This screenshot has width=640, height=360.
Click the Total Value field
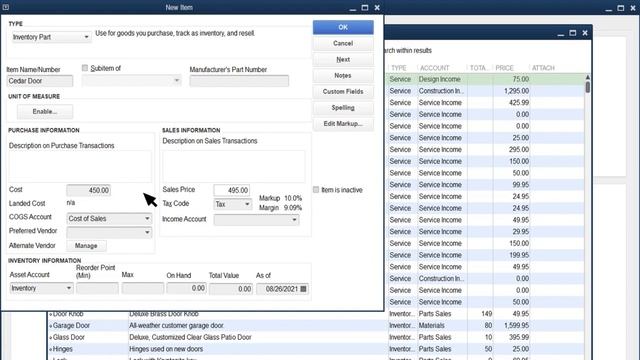pyautogui.click(x=231, y=289)
